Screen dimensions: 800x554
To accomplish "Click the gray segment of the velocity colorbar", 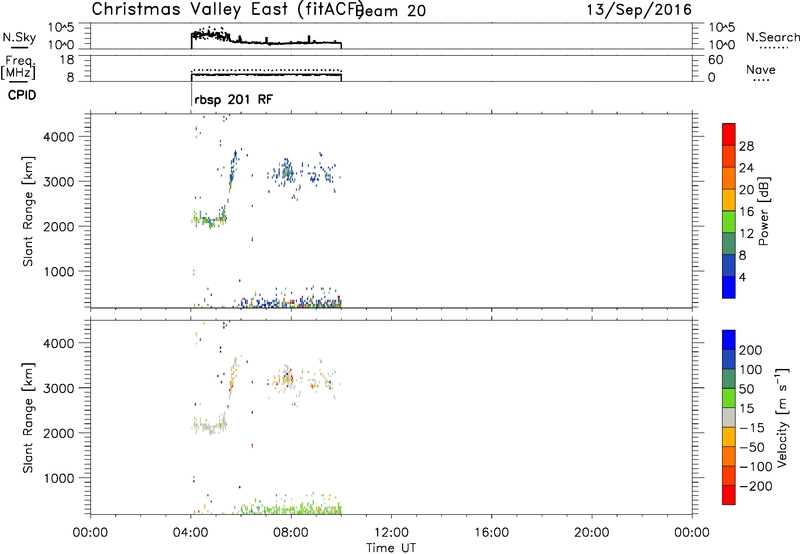I will [x=729, y=417].
